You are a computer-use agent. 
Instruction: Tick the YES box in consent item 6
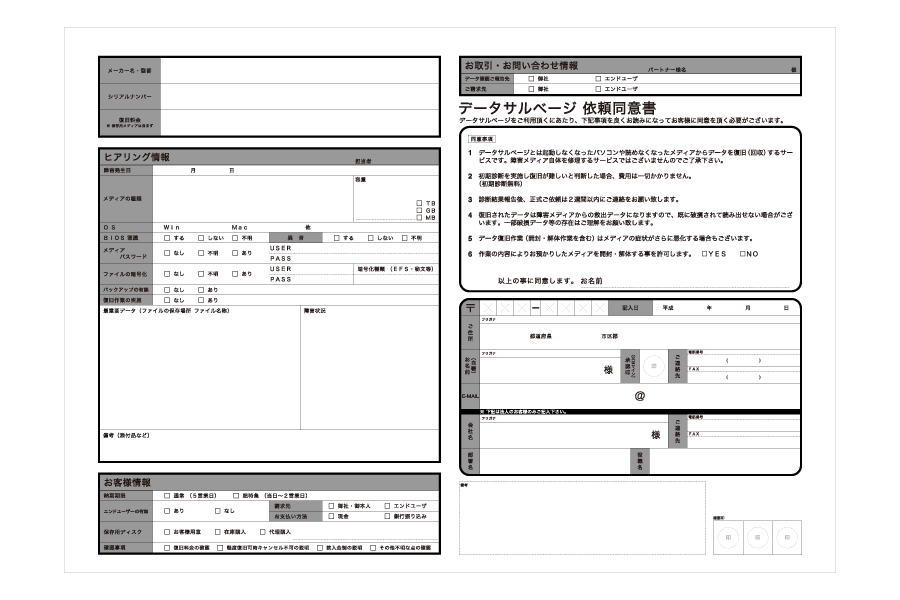pos(705,254)
